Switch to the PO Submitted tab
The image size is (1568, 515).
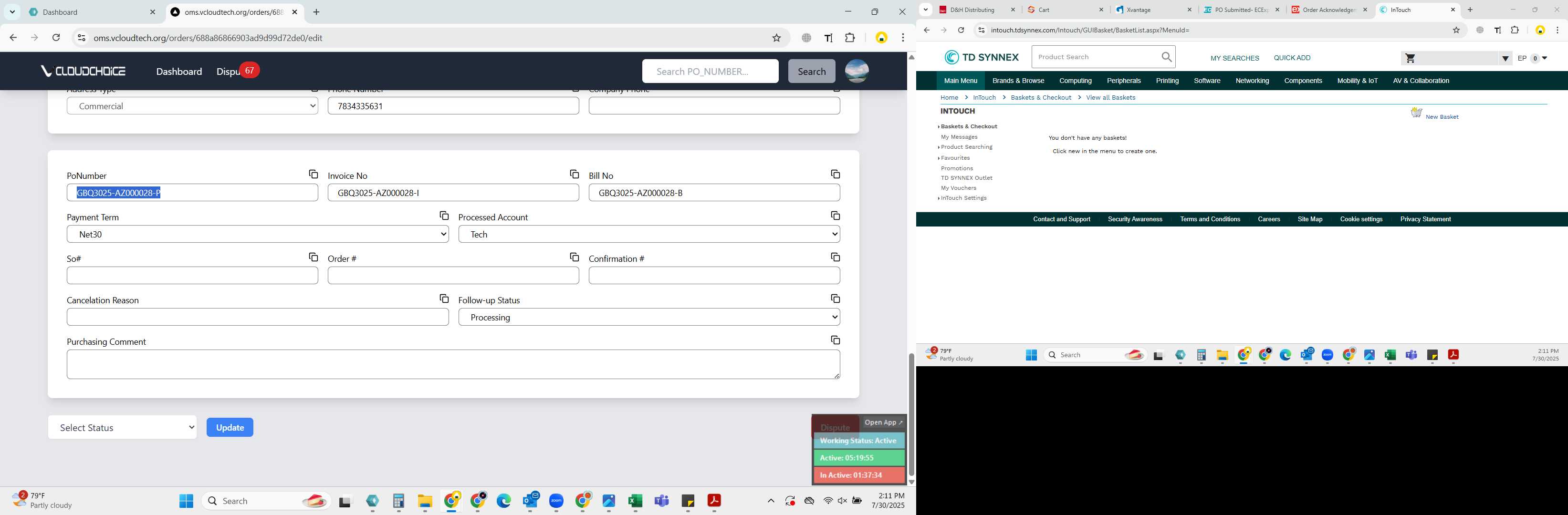point(1243,10)
